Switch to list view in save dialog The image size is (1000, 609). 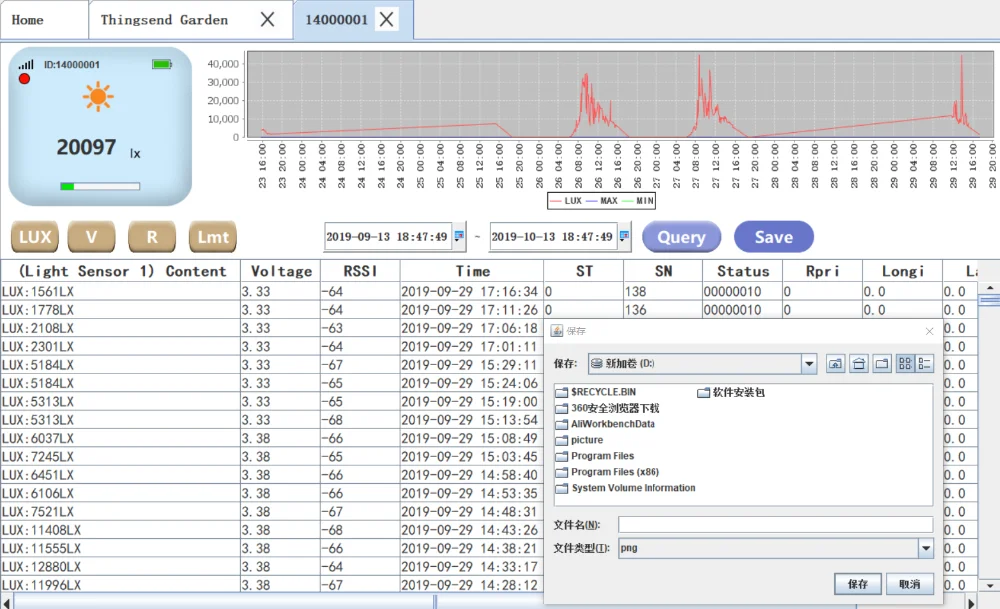[x=905, y=364]
